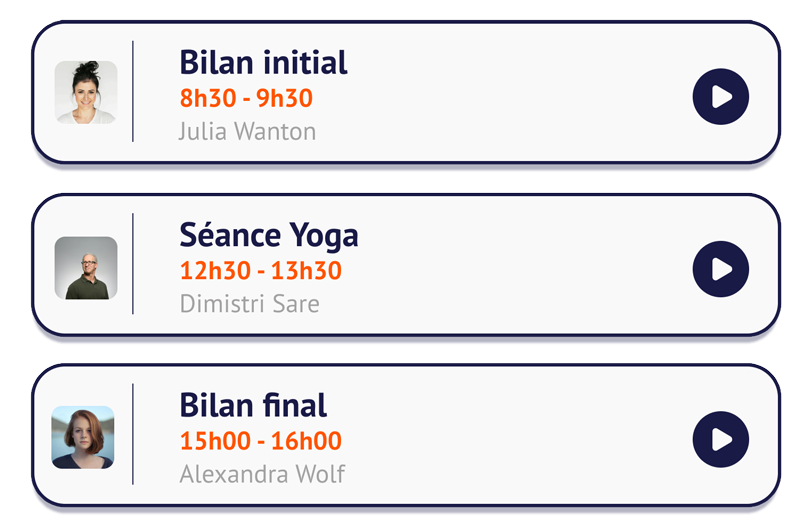The width and height of the screenshot is (800, 527).
Task: Launch the Bilan final play button
Action: pyautogui.click(x=720, y=439)
